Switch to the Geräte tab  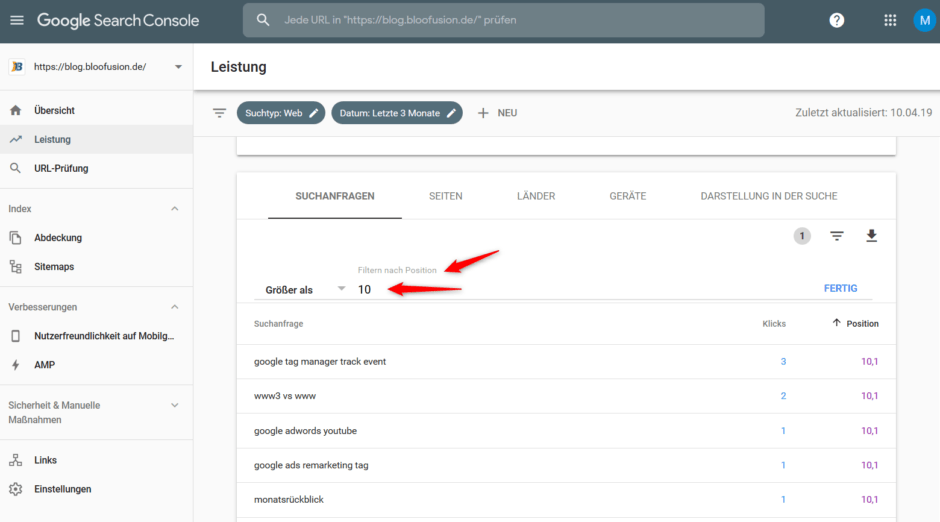(x=628, y=196)
